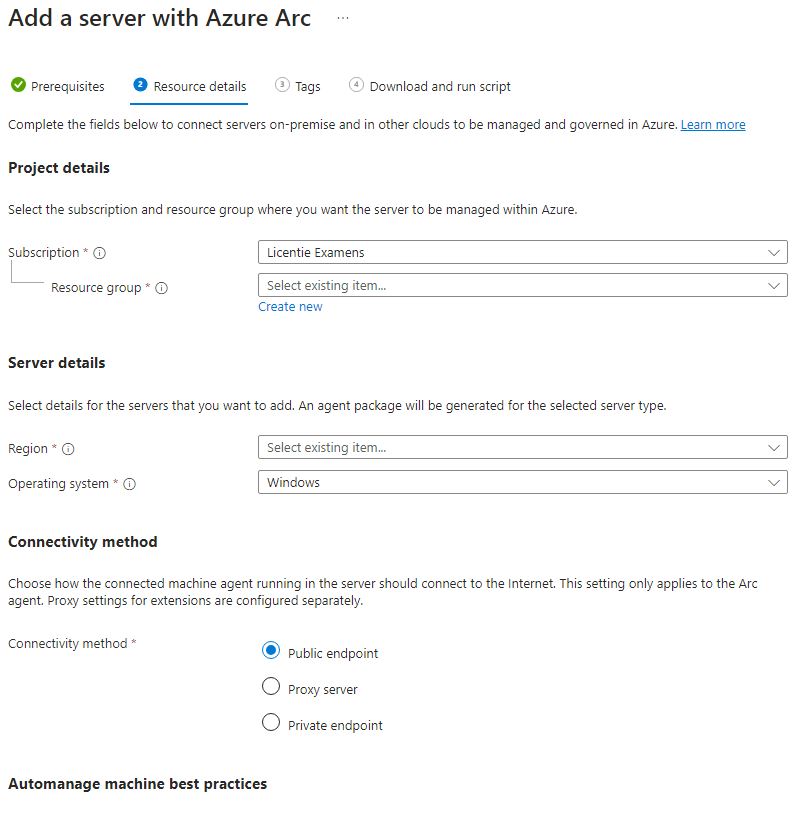
Task: Click the Operating system info icon
Action: click(130, 484)
